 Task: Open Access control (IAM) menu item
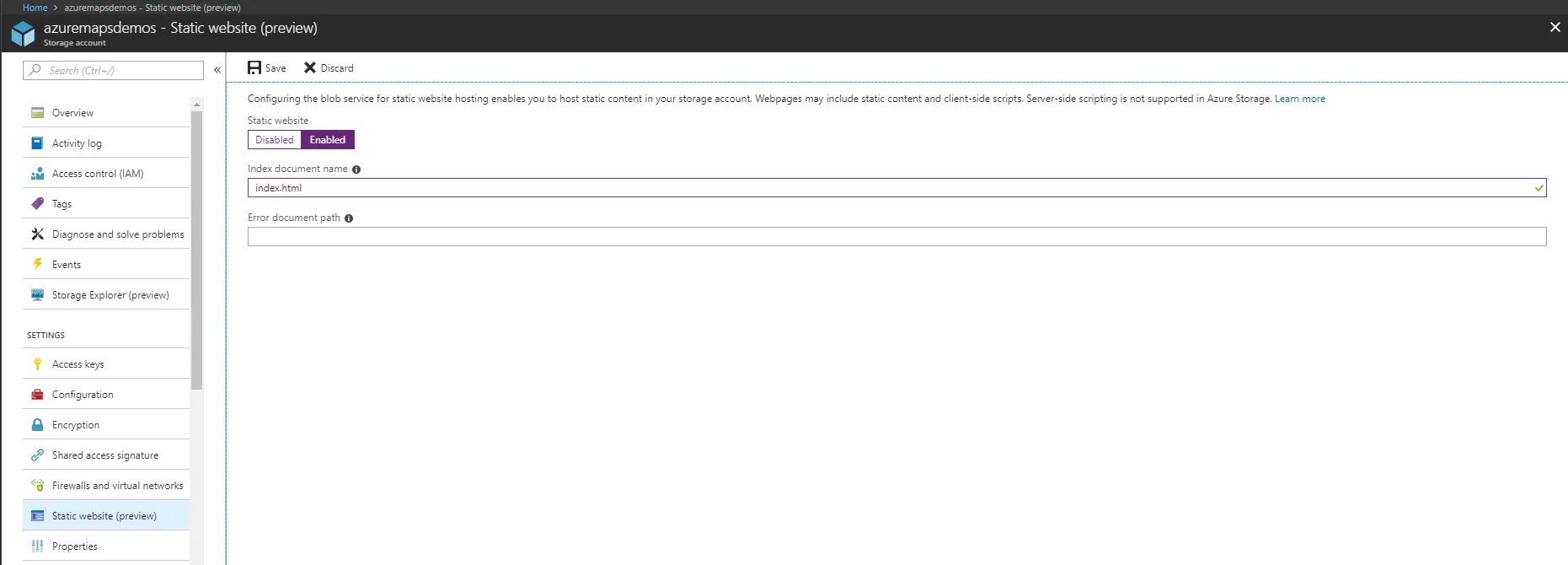(x=106, y=174)
